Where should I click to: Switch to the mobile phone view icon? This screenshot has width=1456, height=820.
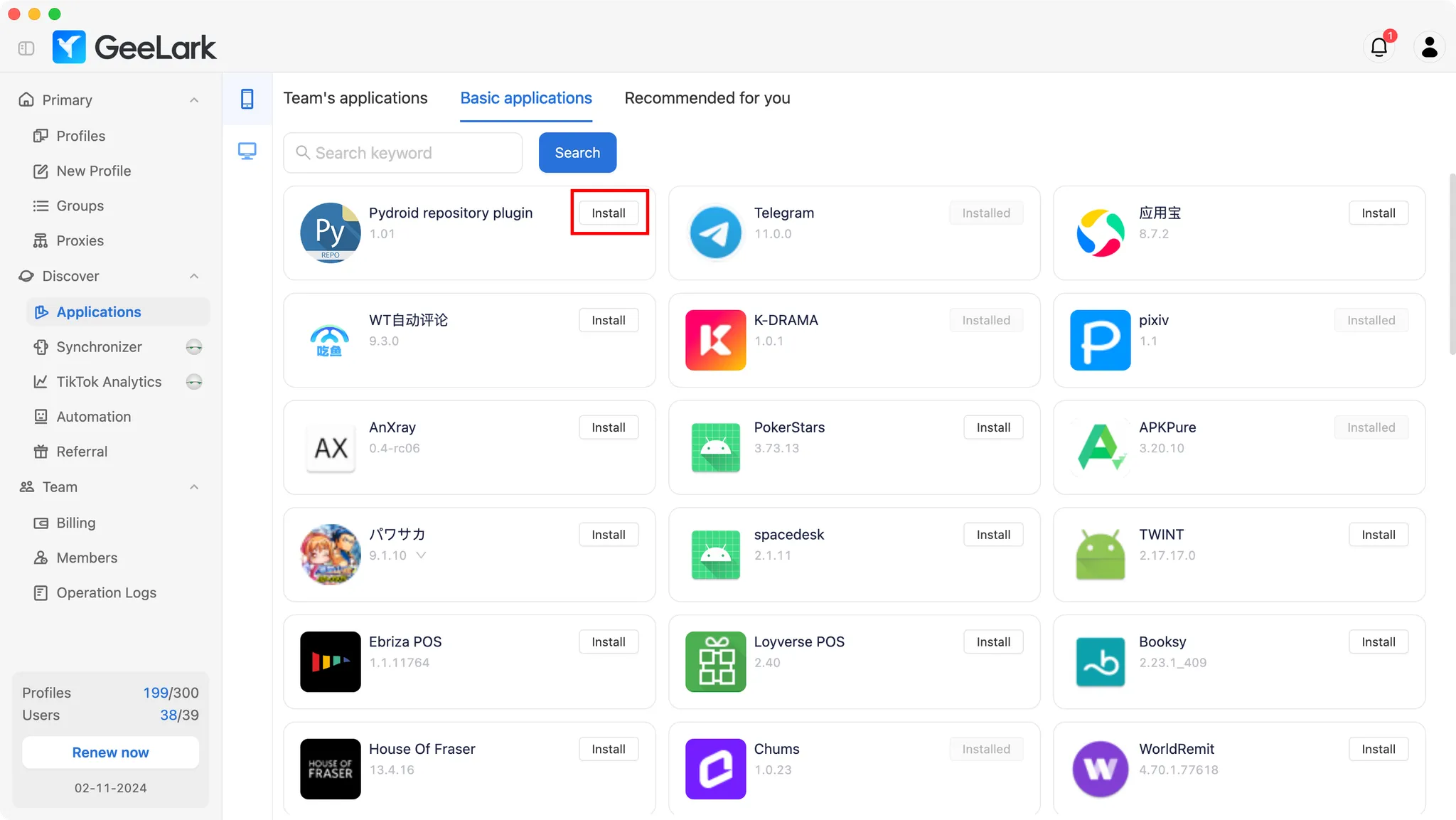(x=247, y=99)
